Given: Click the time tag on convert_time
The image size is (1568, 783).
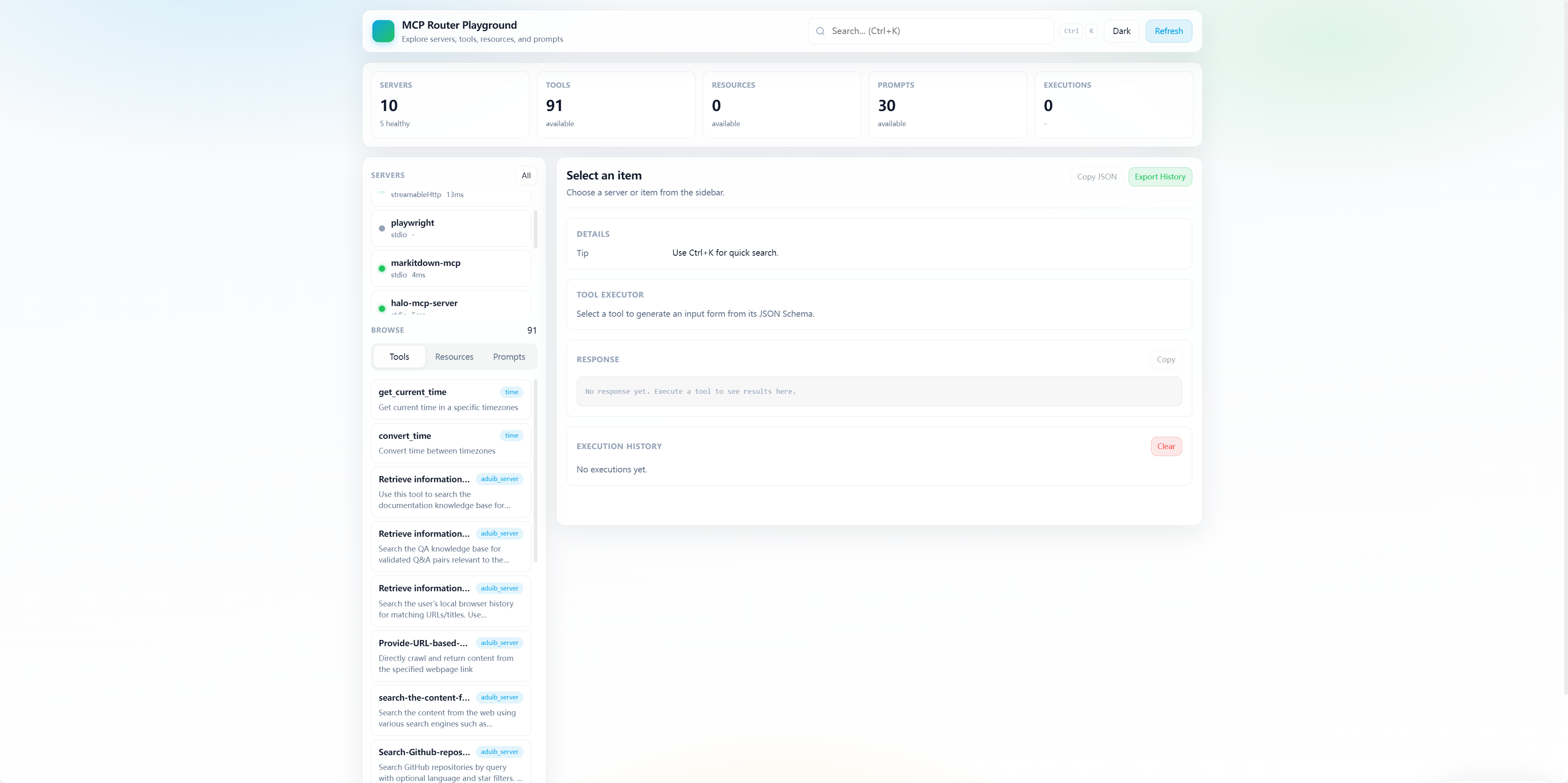Looking at the screenshot, I should (511, 435).
